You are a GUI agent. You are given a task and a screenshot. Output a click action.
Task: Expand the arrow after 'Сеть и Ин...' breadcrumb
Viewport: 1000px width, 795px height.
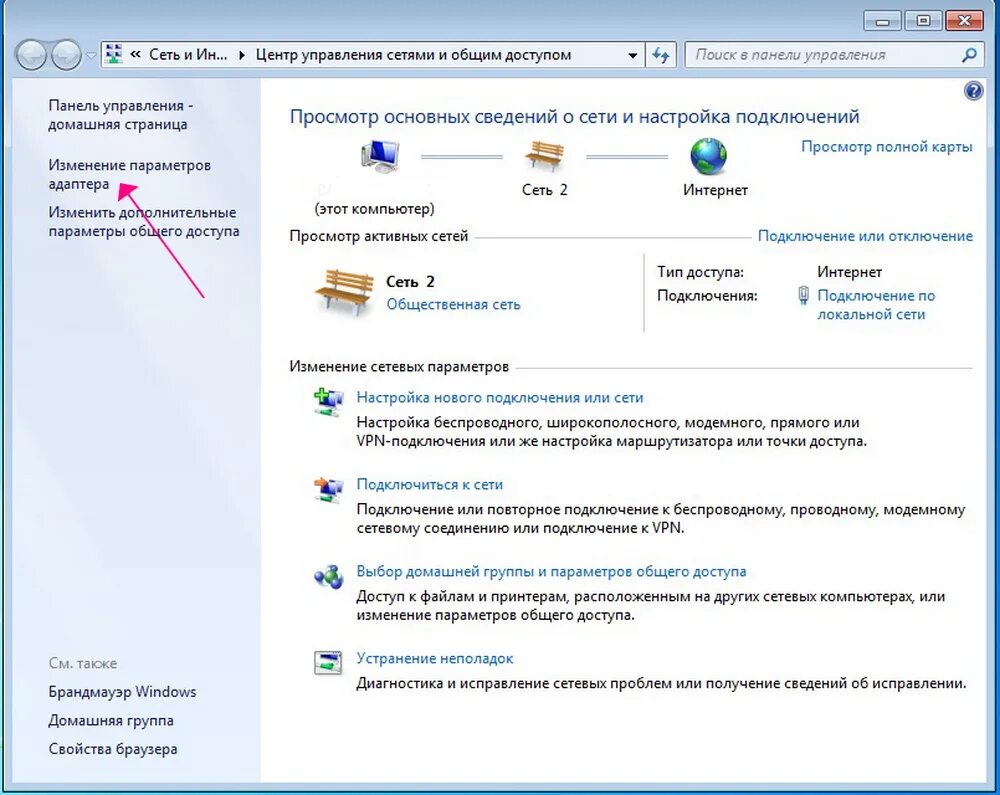click(242, 55)
